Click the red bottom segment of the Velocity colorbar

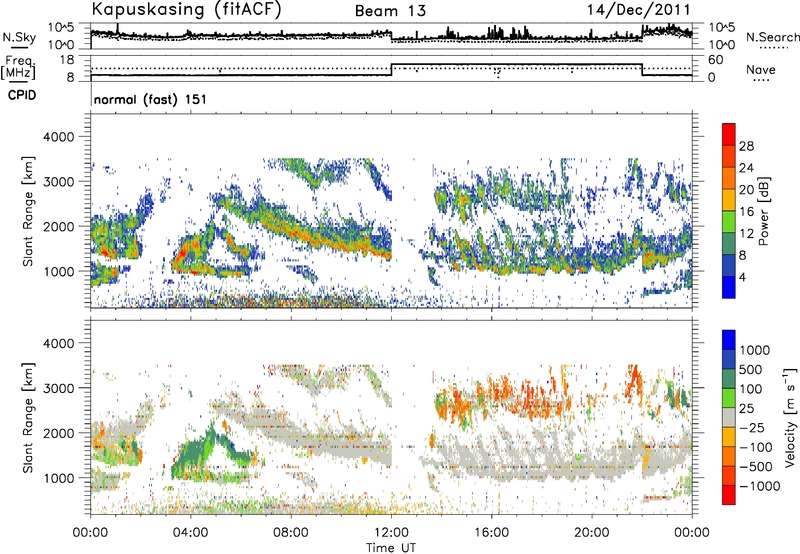[x=729, y=495]
